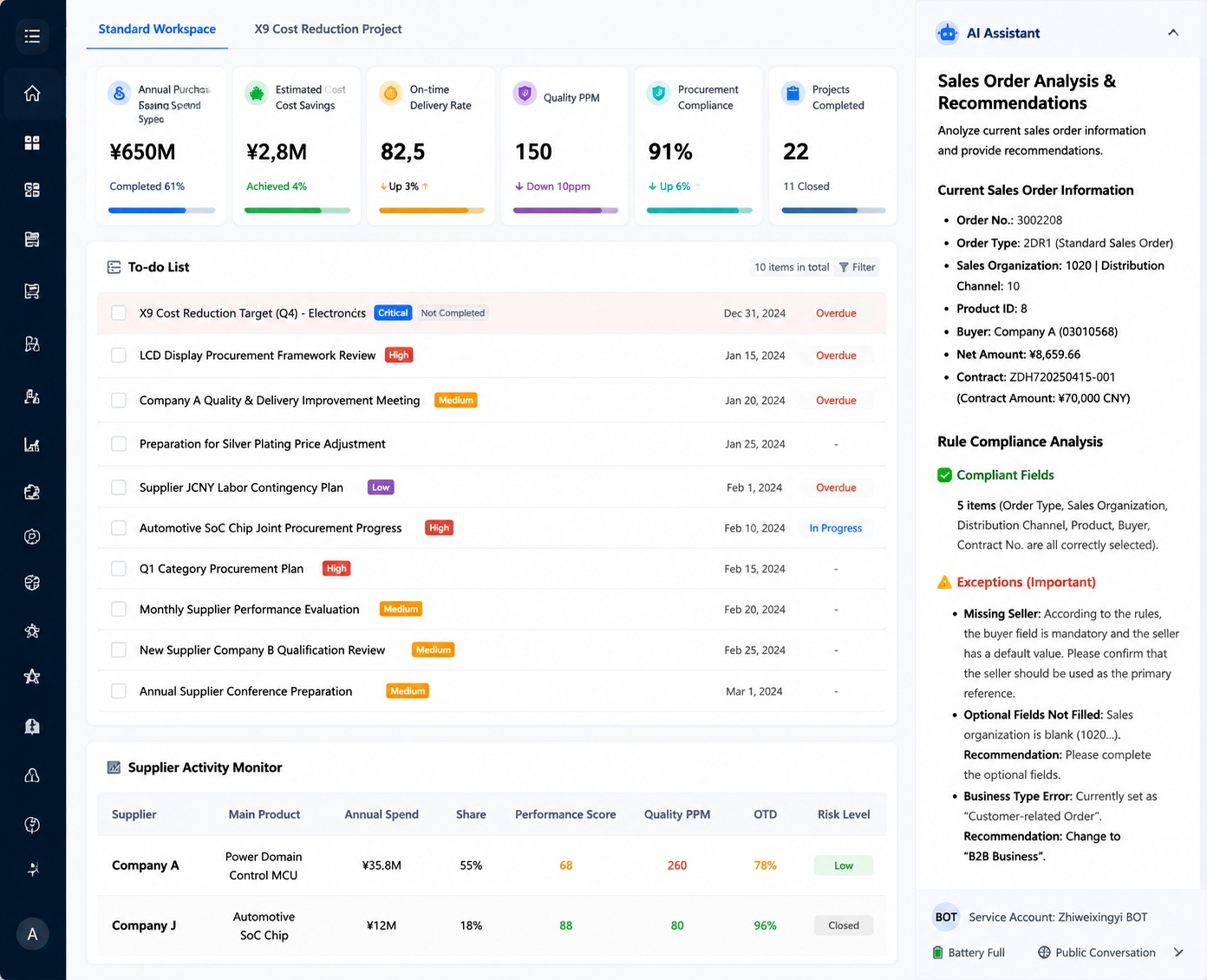Tick the Q1 Category Procurement Plan checkbox
Screen dimensions: 1207x980
coord(119,569)
